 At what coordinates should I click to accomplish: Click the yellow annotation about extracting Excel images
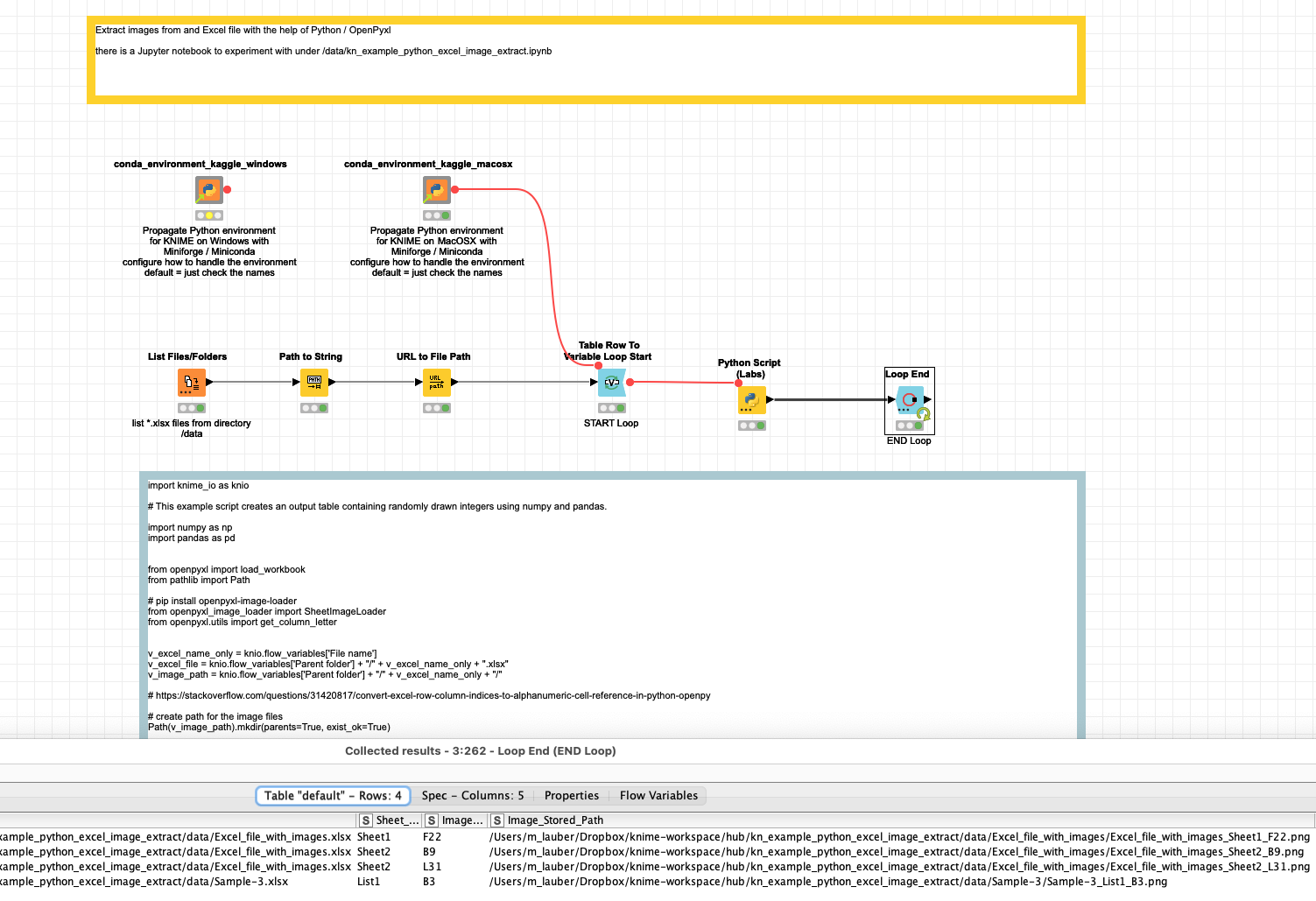(x=586, y=60)
